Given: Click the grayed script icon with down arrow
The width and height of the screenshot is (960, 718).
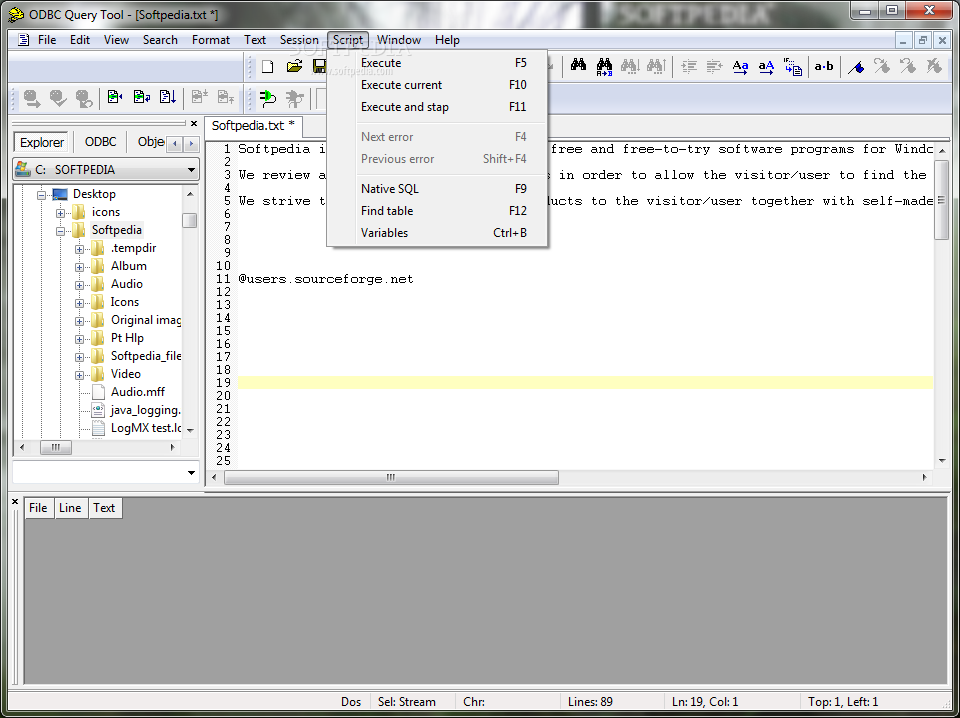Looking at the screenshot, I should [x=200, y=97].
